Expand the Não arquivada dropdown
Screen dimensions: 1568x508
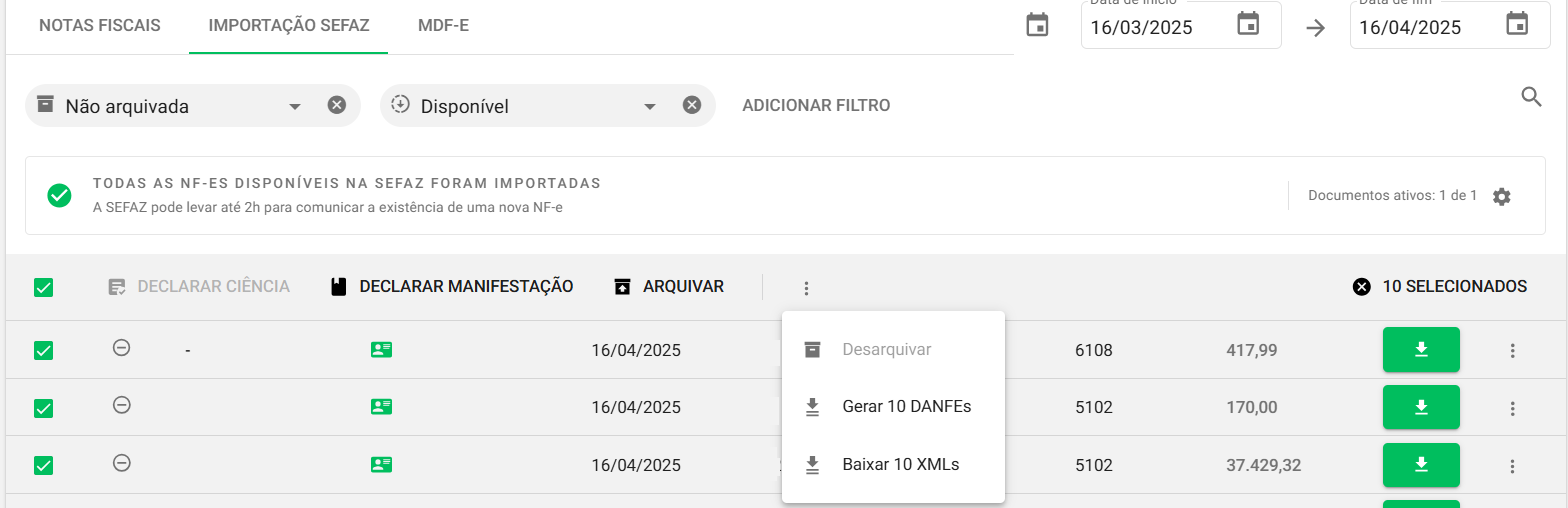coord(294,106)
